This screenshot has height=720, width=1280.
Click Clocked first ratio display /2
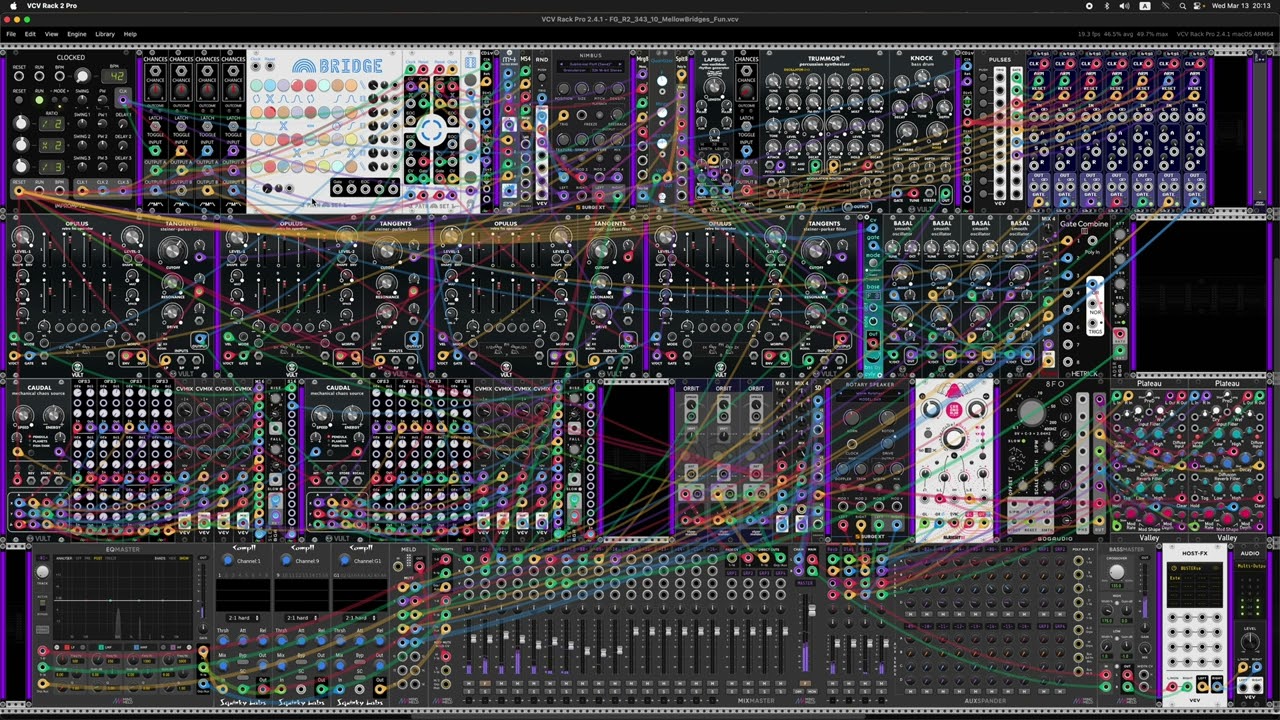tap(52, 124)
